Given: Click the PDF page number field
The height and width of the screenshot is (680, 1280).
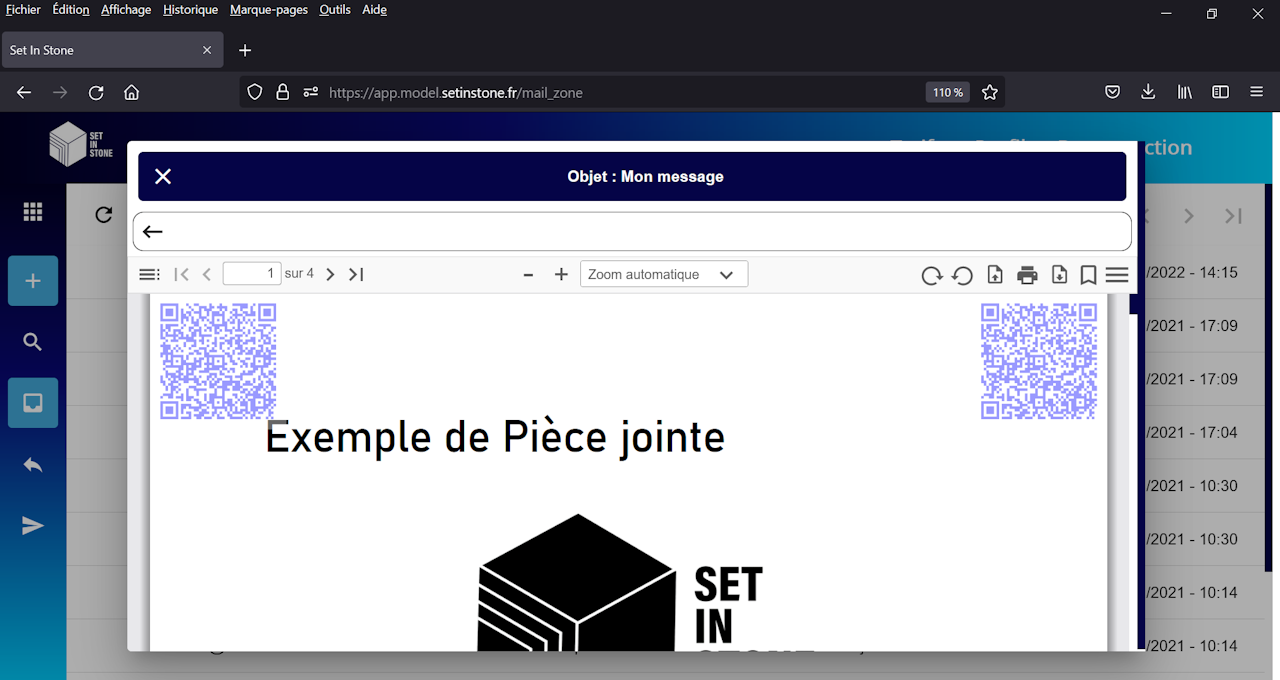Looking at the screenshot, I should [x=252, y=274].
